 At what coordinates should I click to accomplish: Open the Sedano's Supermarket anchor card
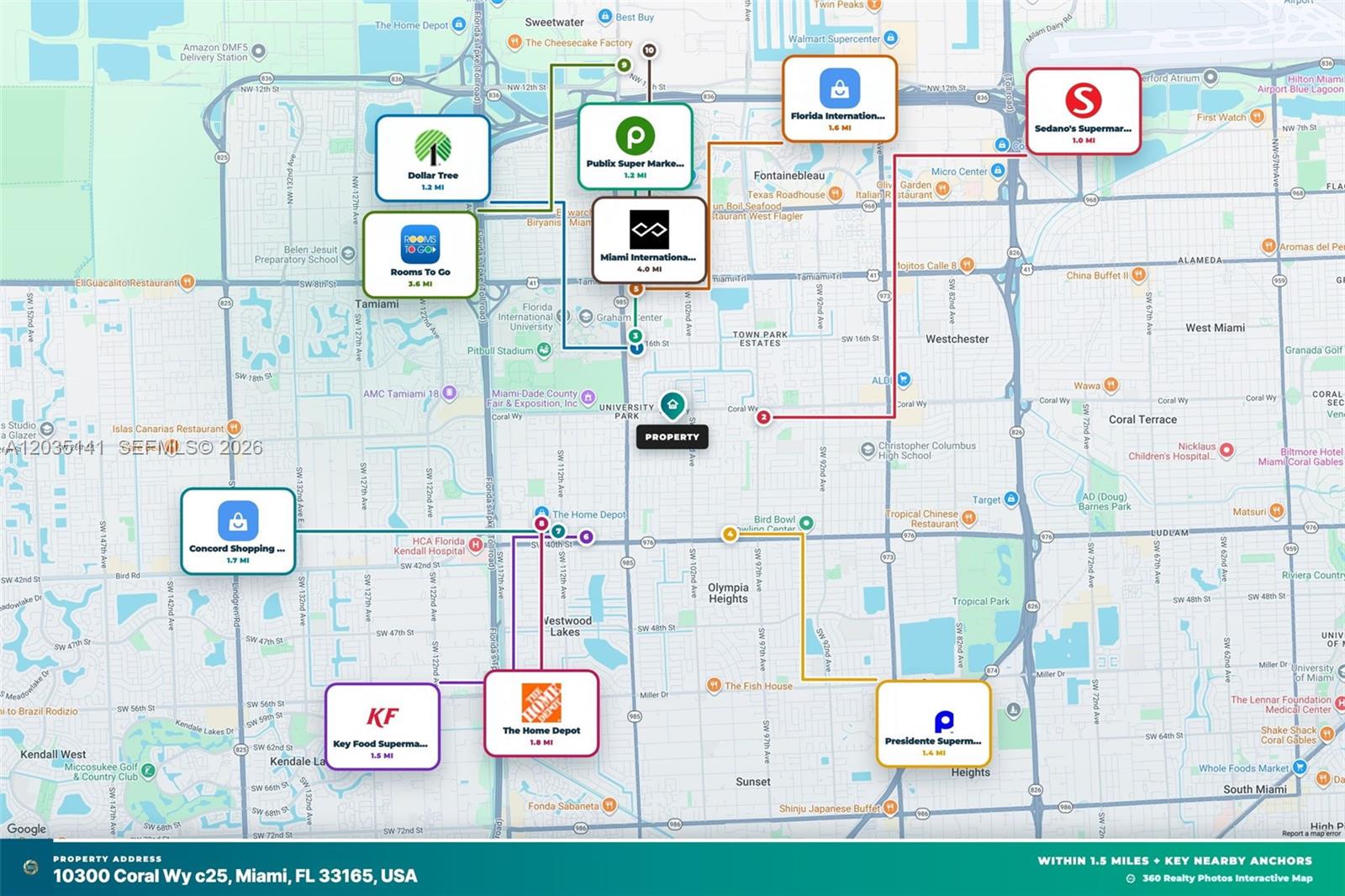pyautogui.click(x=1084, y=111)
